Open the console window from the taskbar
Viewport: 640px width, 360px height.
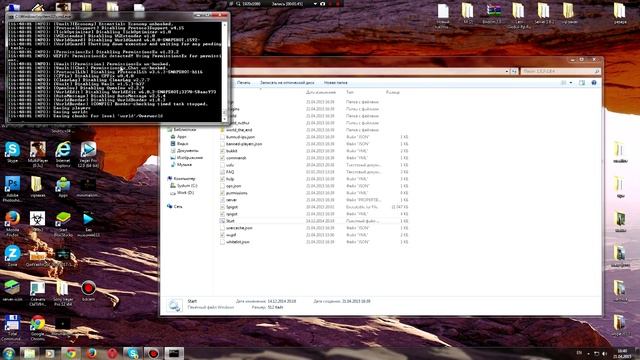coord(174,353)
